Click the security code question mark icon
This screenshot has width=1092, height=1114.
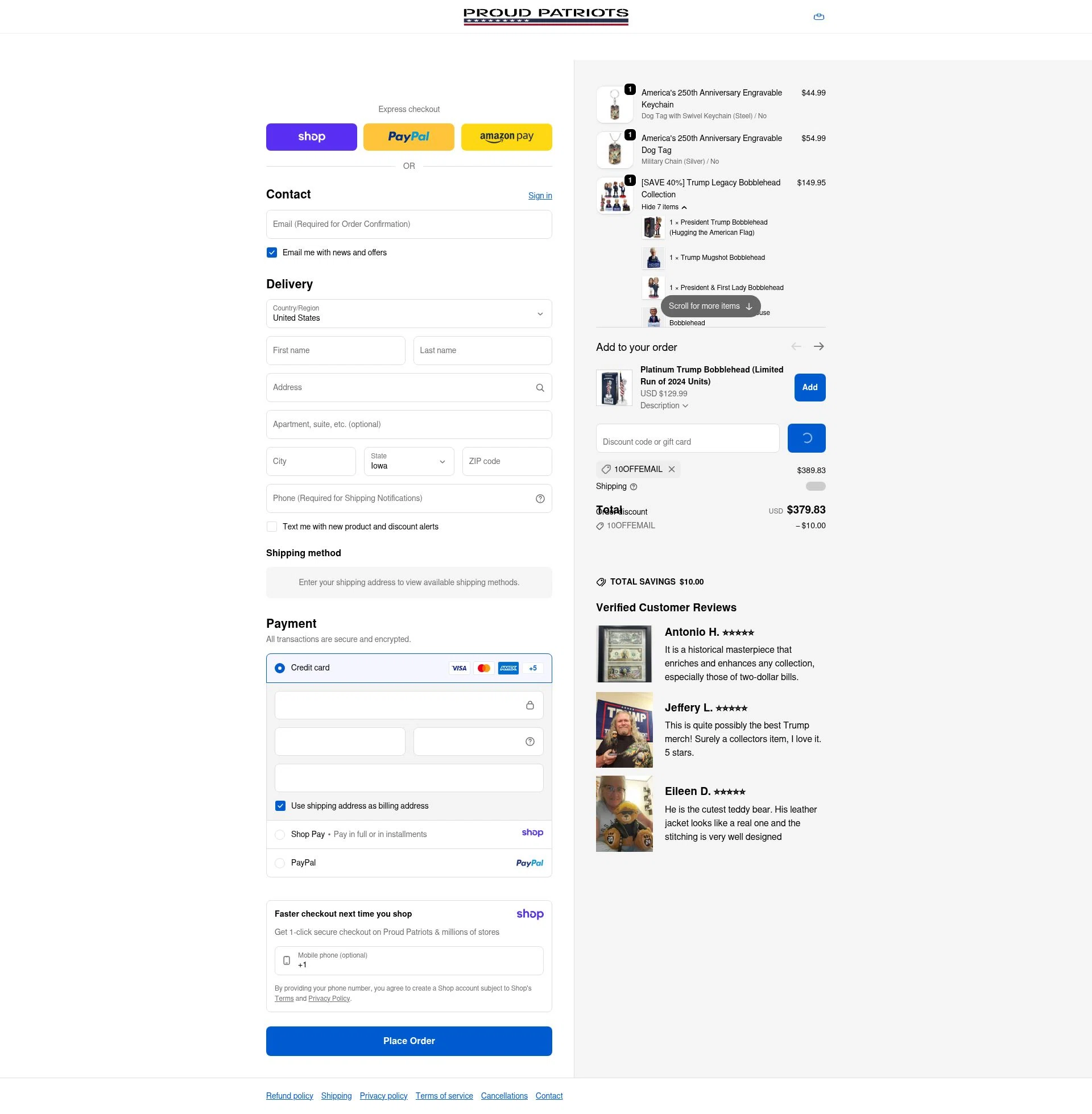click(x=529, y=741)
